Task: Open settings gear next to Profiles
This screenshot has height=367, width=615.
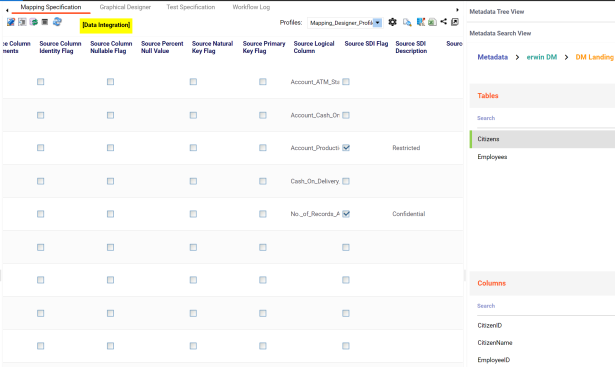Action: coord(392,22)
